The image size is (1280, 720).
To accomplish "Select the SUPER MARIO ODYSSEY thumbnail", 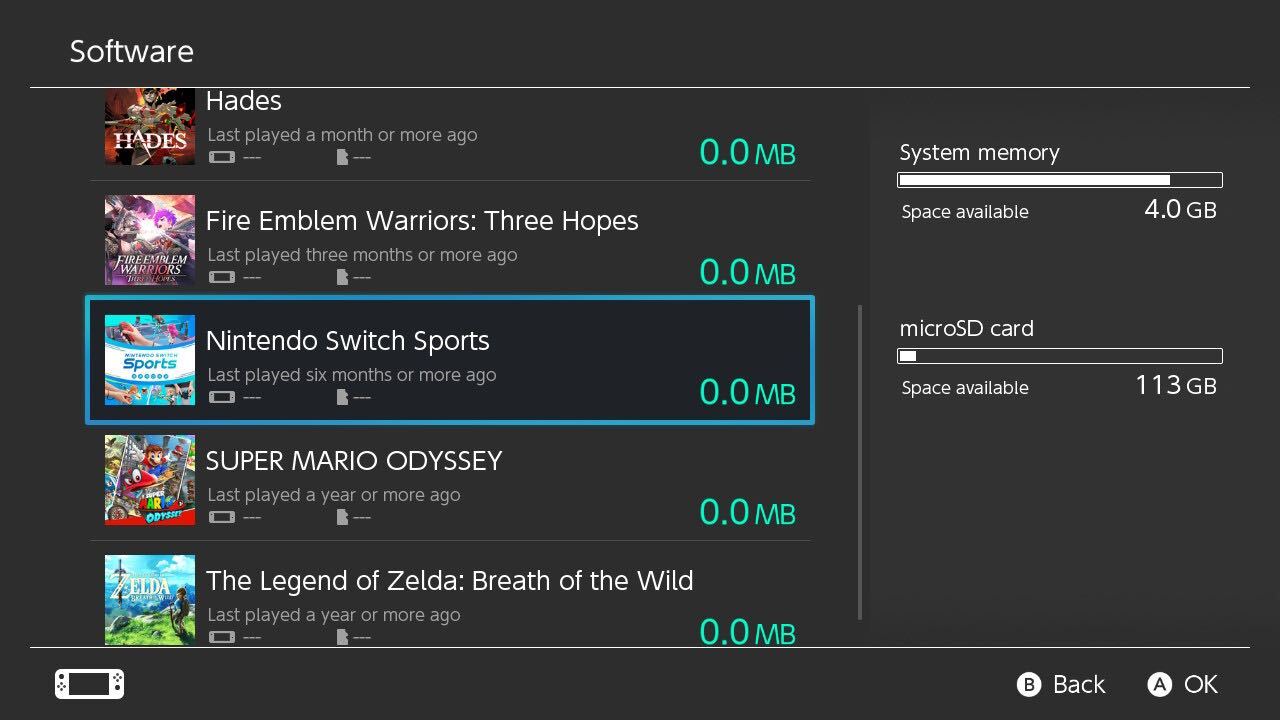I will 150,480.
